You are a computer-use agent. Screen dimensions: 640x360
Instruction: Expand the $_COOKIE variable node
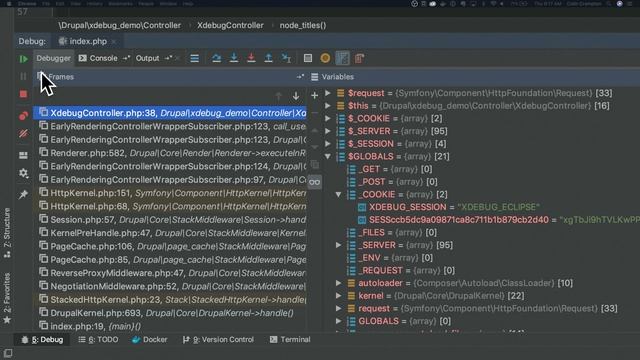328,118
